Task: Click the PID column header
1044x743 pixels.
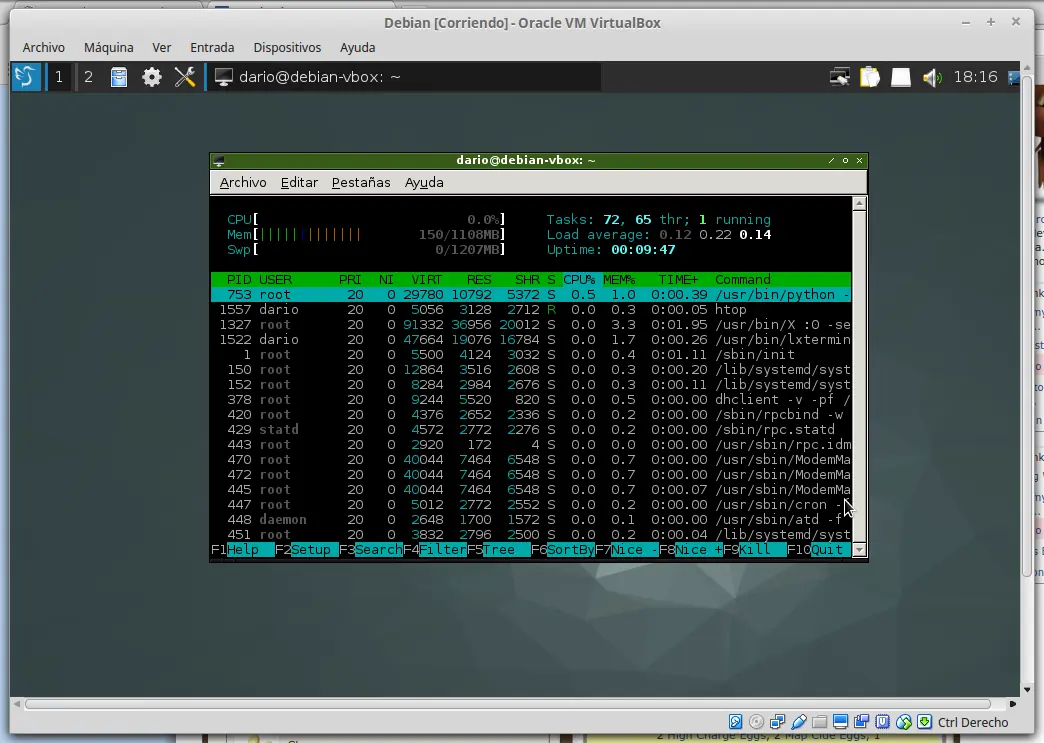Action: pos(239,280)
